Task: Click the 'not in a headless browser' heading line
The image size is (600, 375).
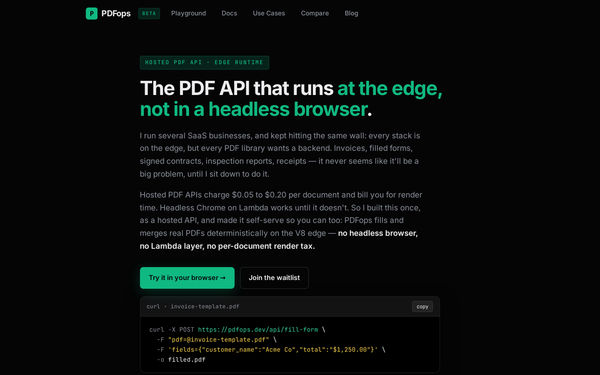Action: pos(256,109)
